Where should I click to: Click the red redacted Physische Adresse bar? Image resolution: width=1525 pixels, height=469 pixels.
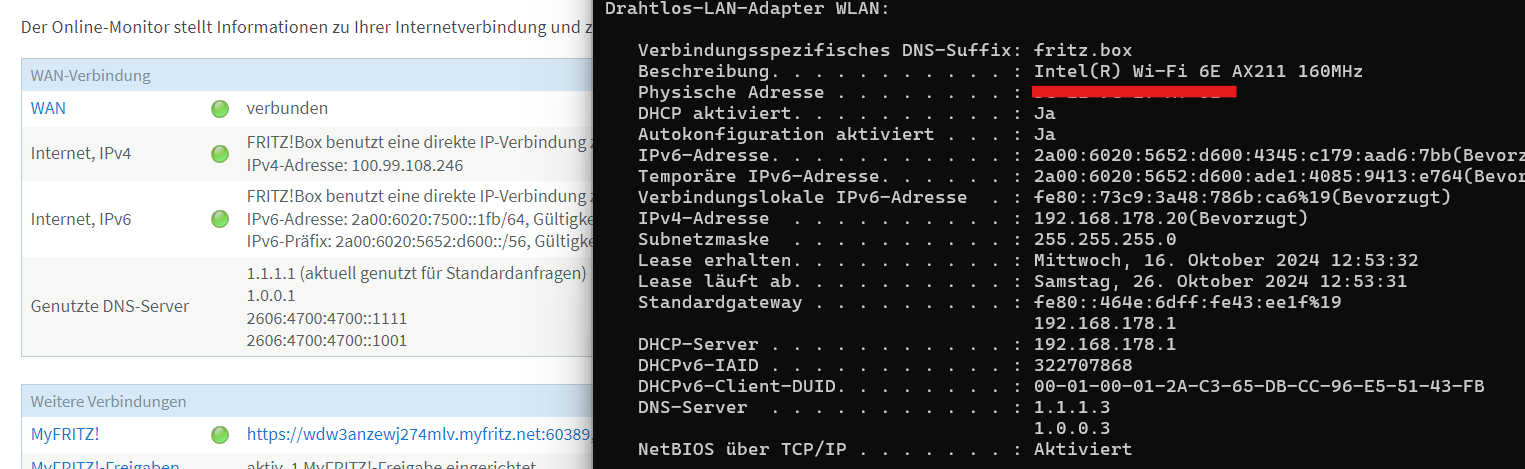(1134, 92)
